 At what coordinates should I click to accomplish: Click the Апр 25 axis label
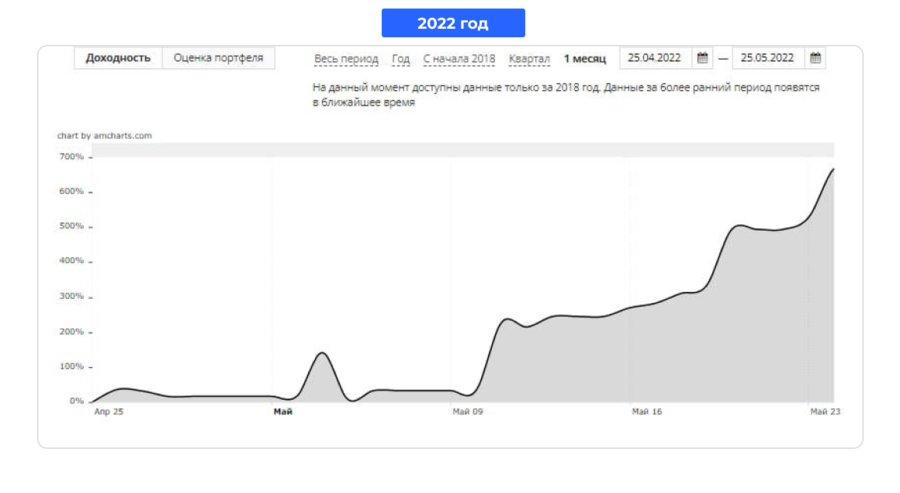tap(108, 412)
